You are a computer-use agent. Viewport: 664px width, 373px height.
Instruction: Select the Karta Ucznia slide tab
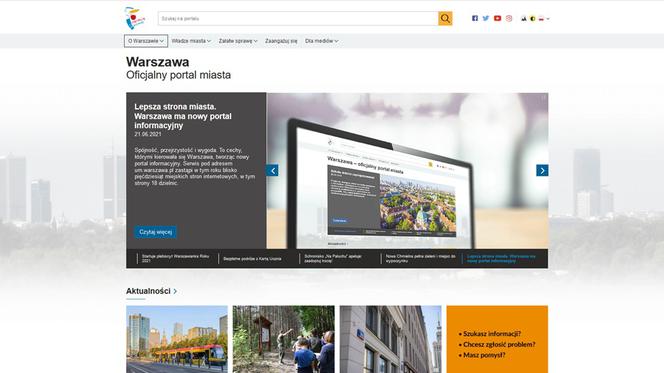click(252, 259)
